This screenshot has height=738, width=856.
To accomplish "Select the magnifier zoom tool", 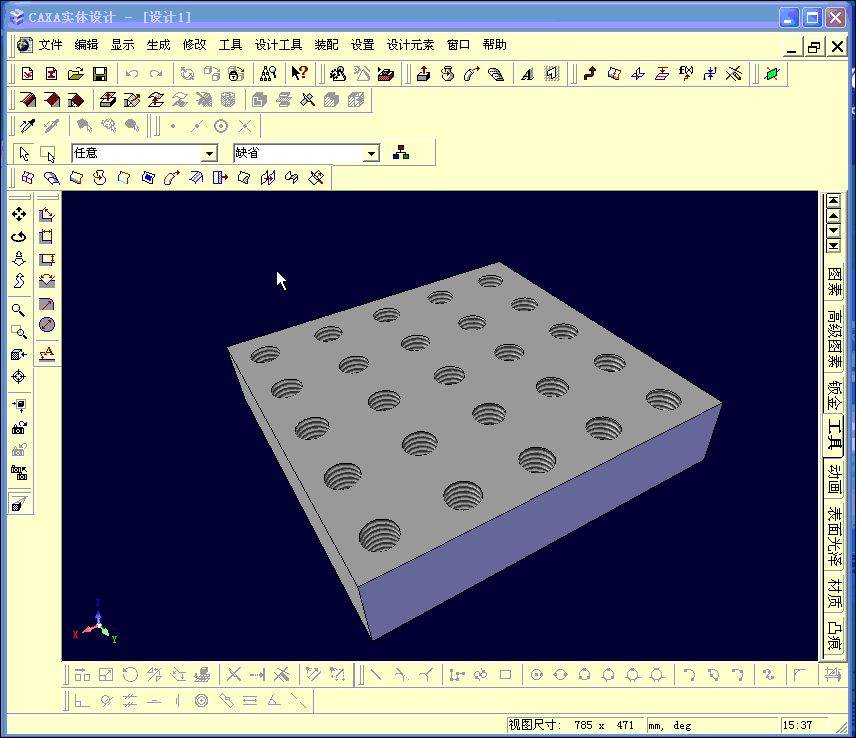I will [x=19, y=310].
